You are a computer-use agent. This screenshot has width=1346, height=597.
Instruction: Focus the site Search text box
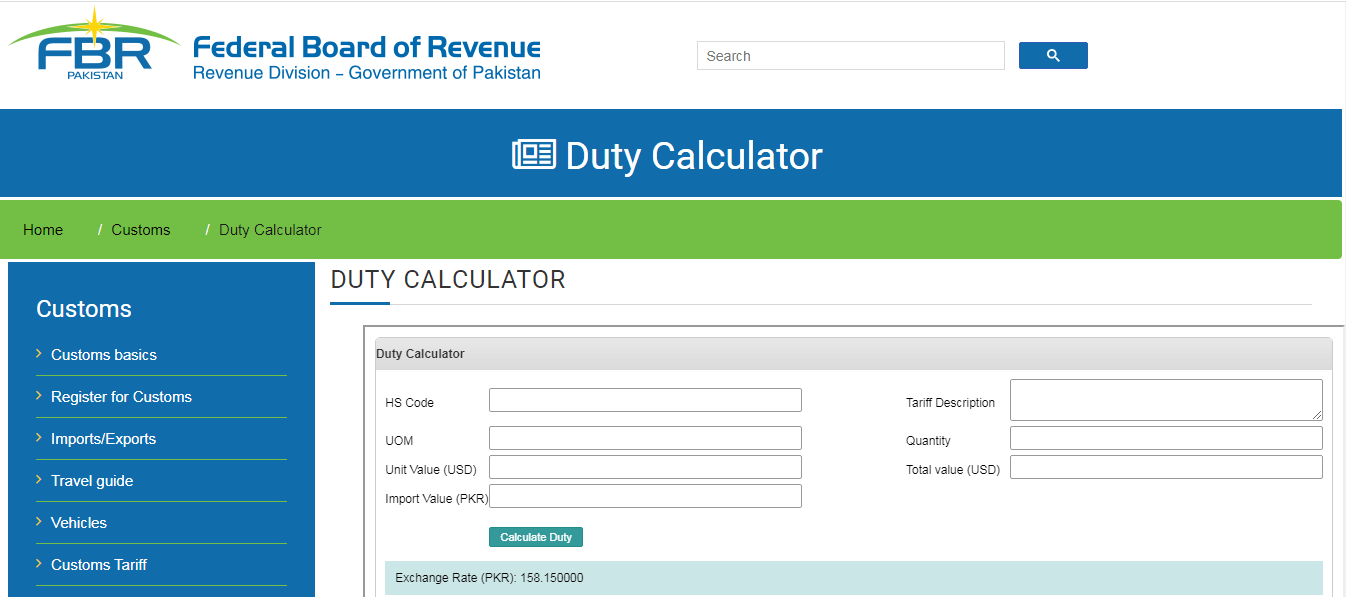pyautogui.click(x=850, y=56)
